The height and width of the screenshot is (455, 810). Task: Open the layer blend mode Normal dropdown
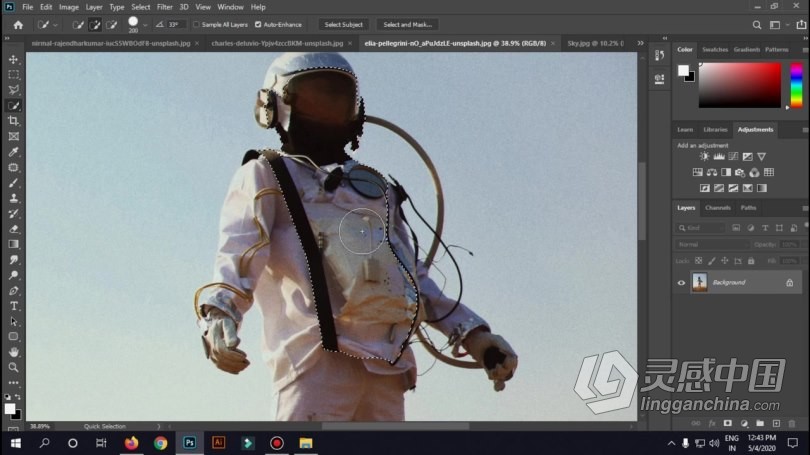(712, 244)
